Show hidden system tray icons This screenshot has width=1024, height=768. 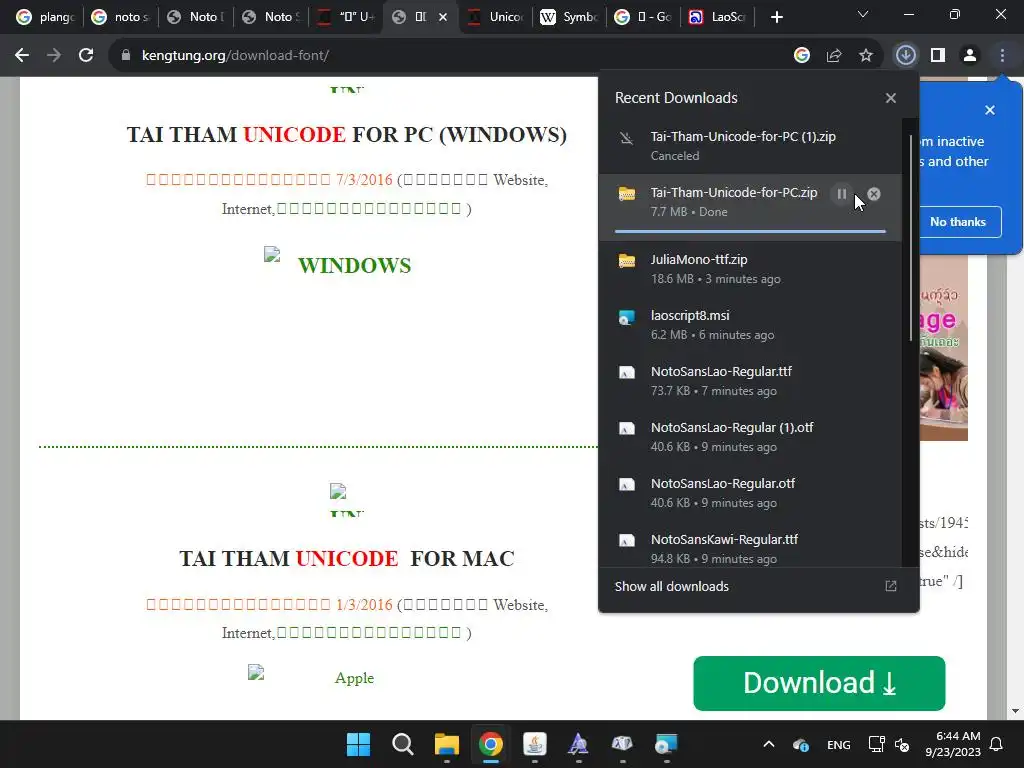(x=769, y=744)
